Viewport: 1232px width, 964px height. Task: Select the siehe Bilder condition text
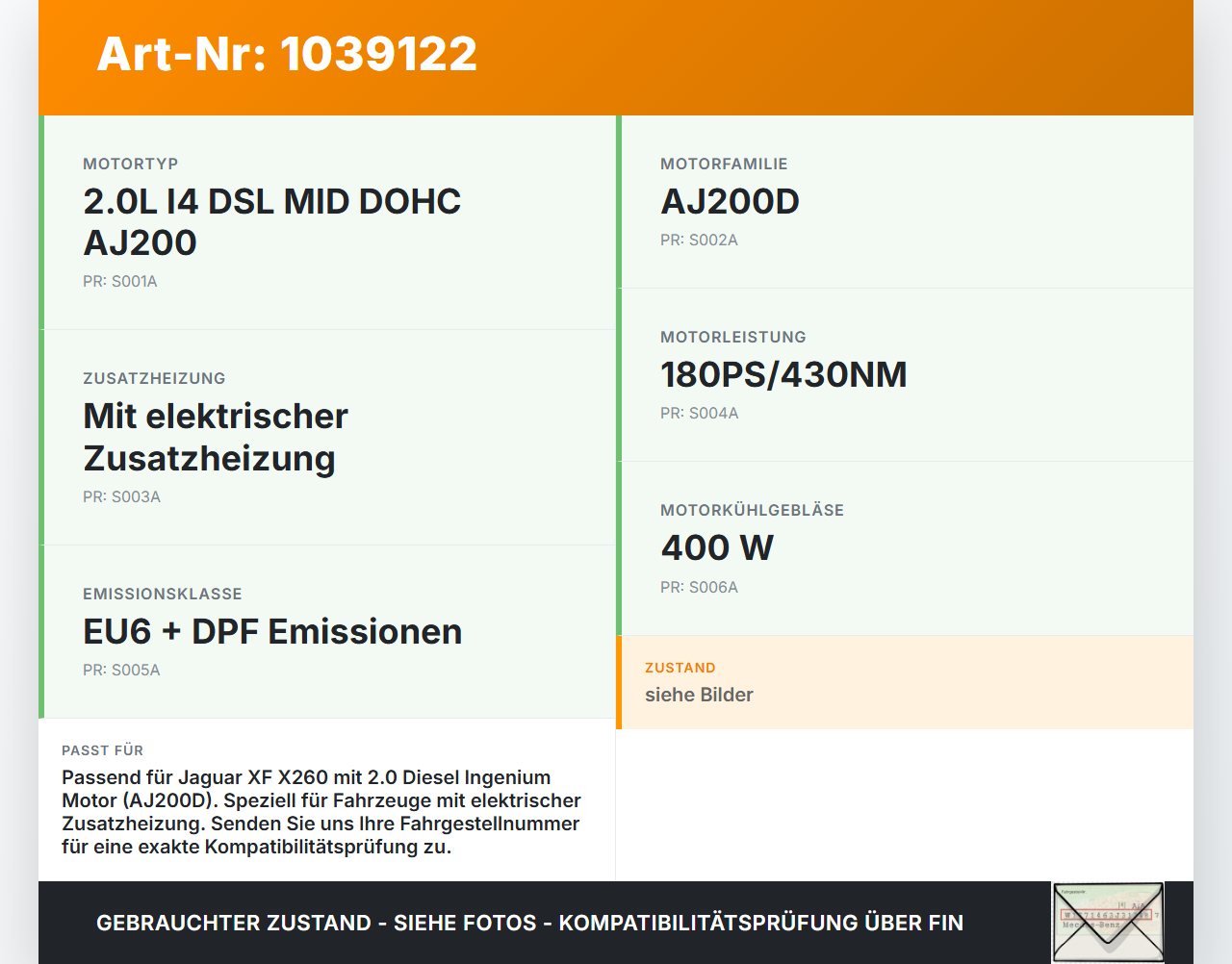point(699,695)
